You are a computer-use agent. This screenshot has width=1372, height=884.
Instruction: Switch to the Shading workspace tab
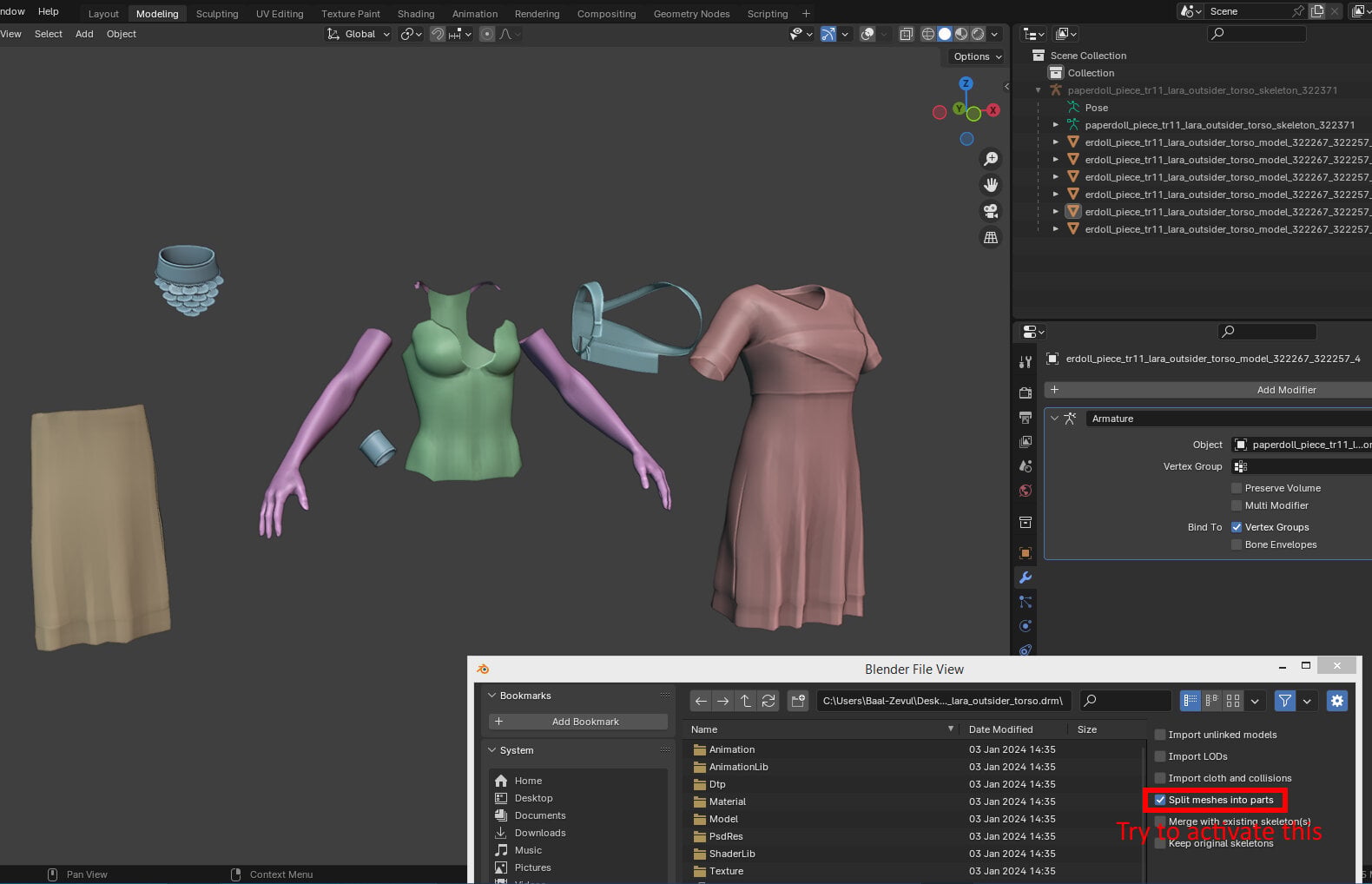click(416, 14)
